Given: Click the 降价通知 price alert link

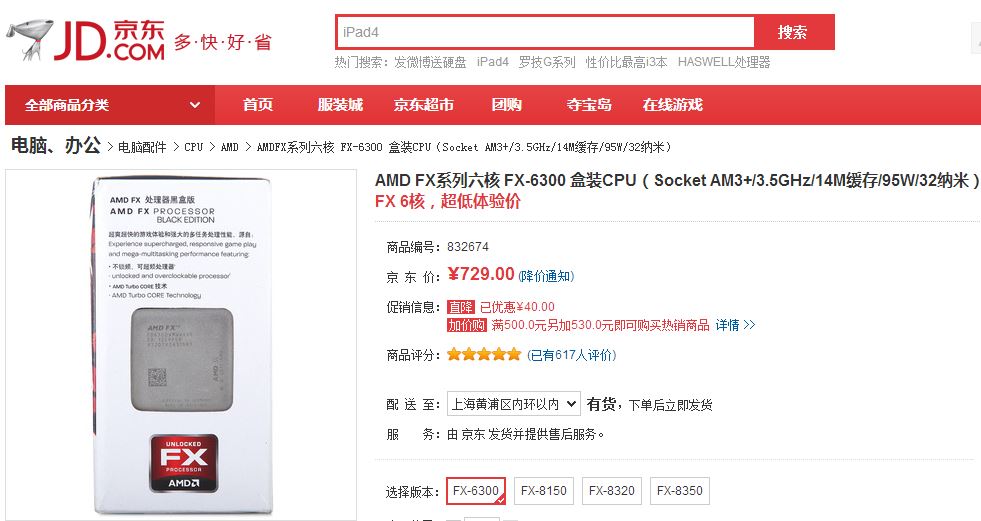Looking at the screenshot, I should 546,276.
